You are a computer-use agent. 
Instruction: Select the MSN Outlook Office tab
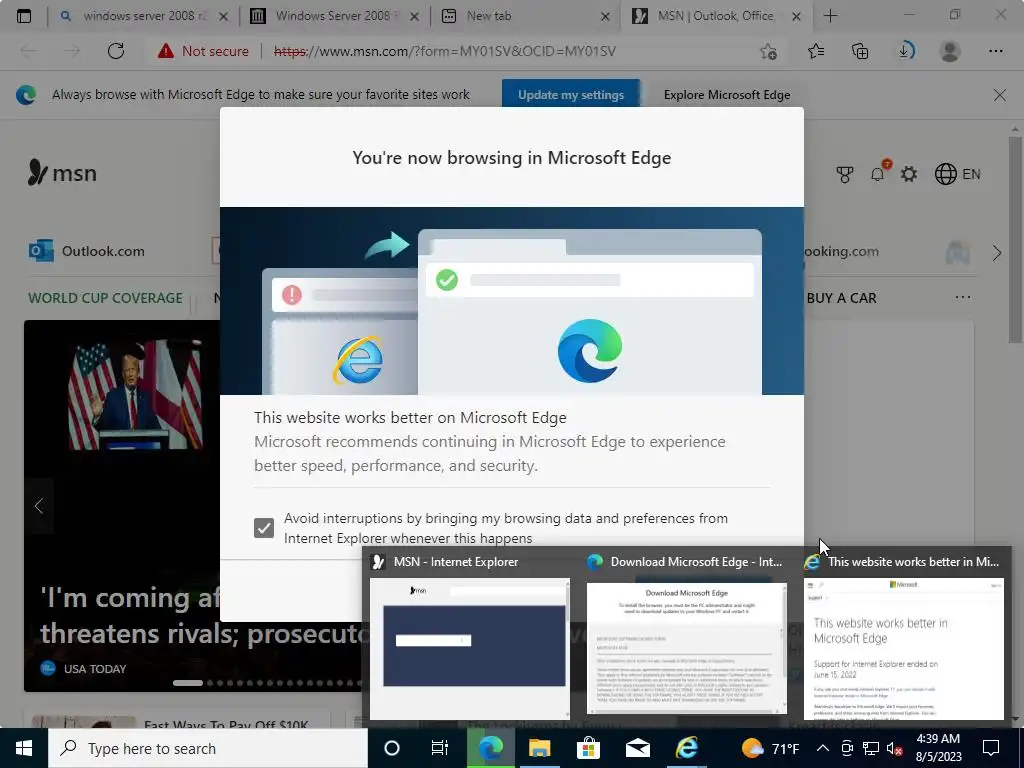pyautogui.click(x=717, y=16)
